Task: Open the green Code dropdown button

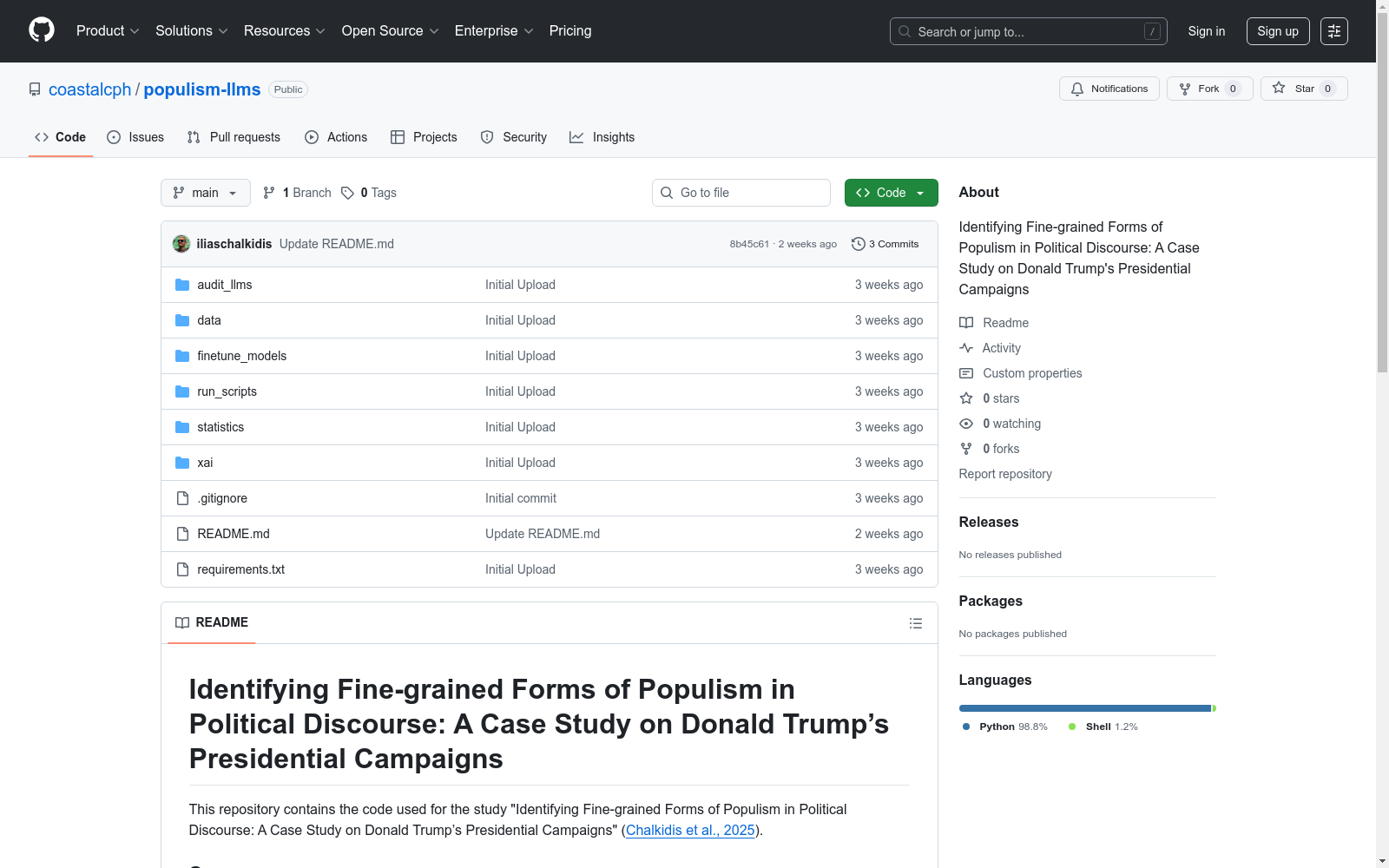Action: tap(891, 193)
